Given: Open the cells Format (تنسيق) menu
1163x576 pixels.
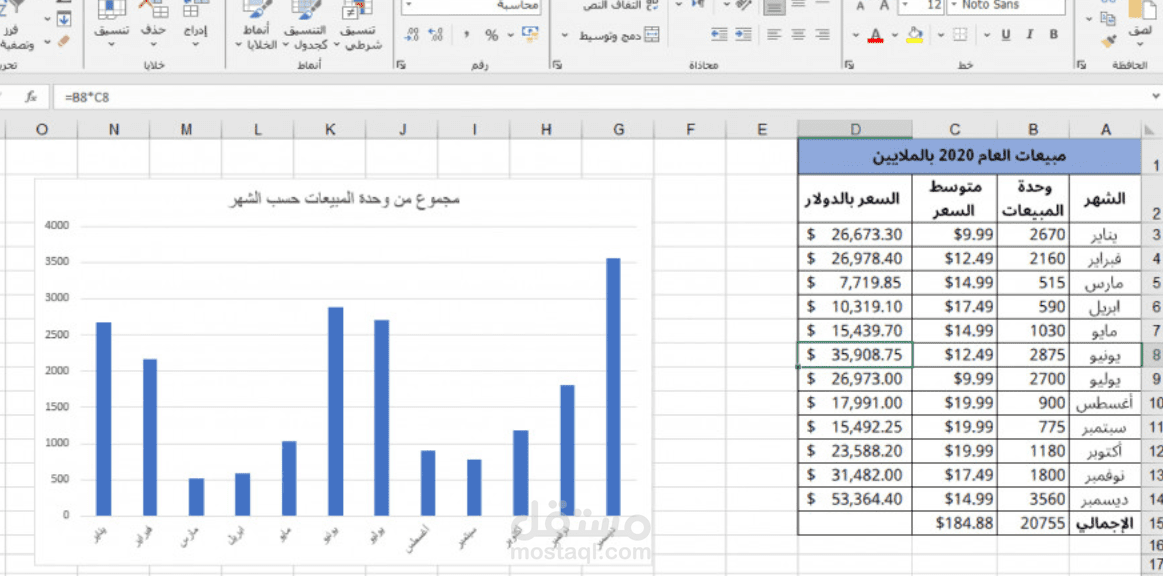Looking at the screenshot, I should [x=111, y=24].
